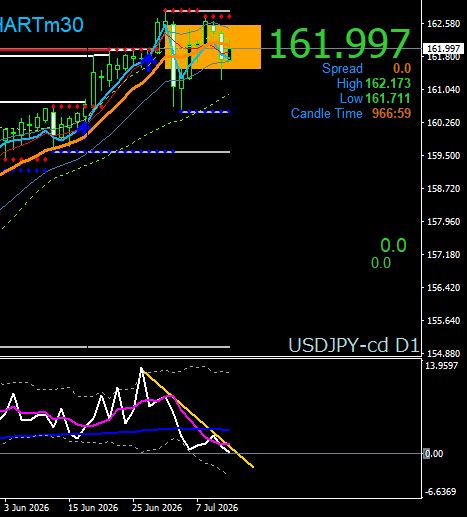Click the indicator scale value -6.6369

(441, 491)
